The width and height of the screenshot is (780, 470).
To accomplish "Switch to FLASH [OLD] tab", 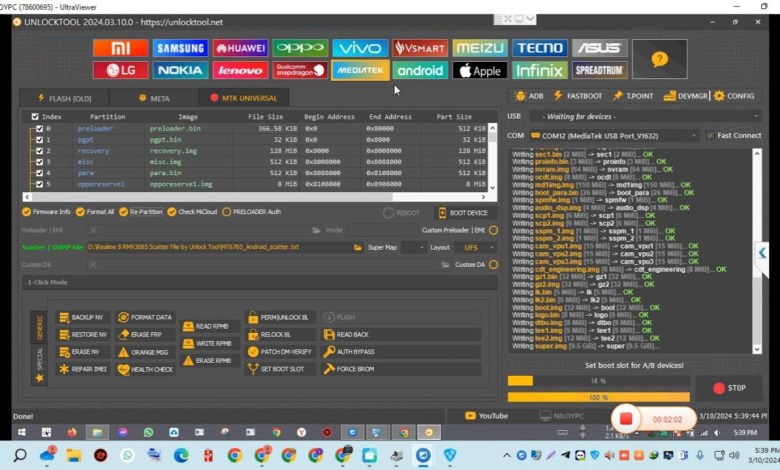I will [x=65, y=98].
